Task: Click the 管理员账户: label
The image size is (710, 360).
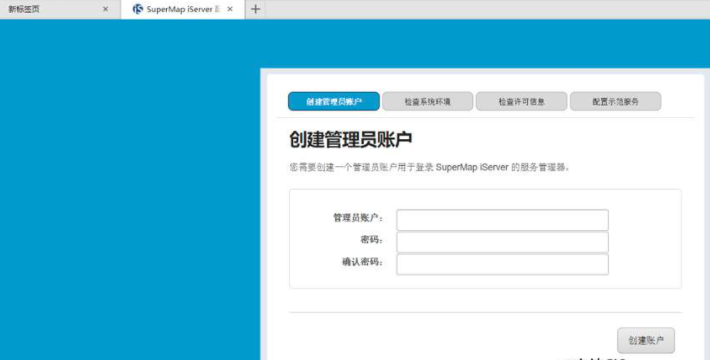Action: [x=358, y=218]
